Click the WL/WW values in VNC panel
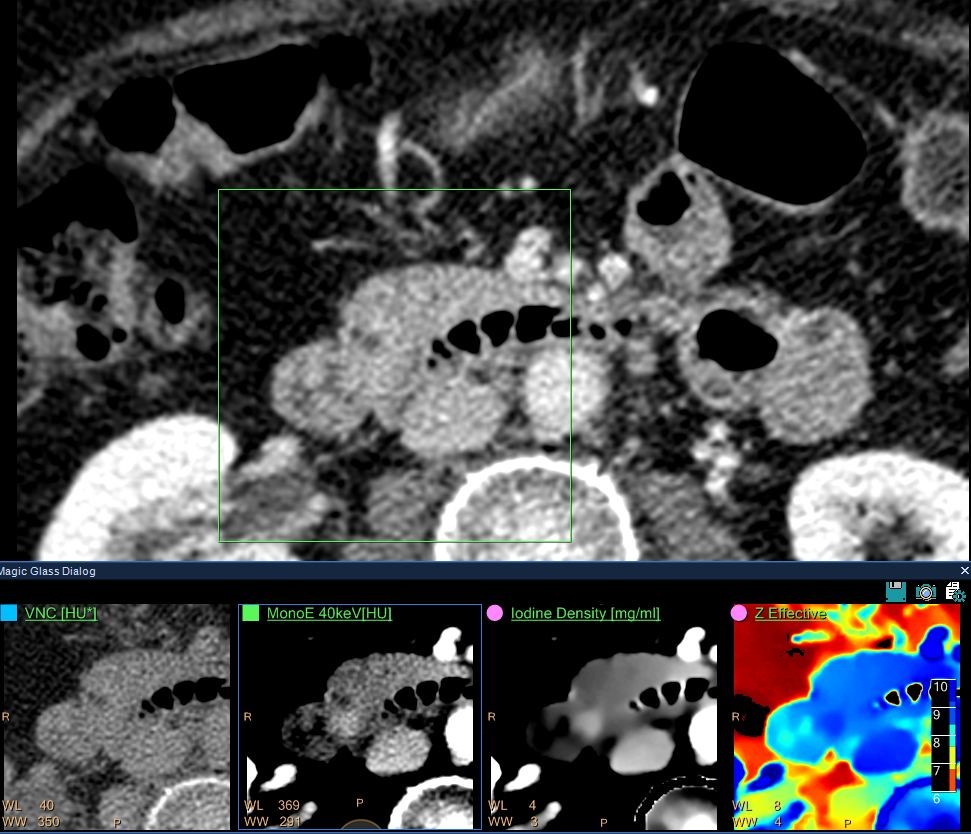This screenshot has height=834, width=971. [x=30, y=813]
